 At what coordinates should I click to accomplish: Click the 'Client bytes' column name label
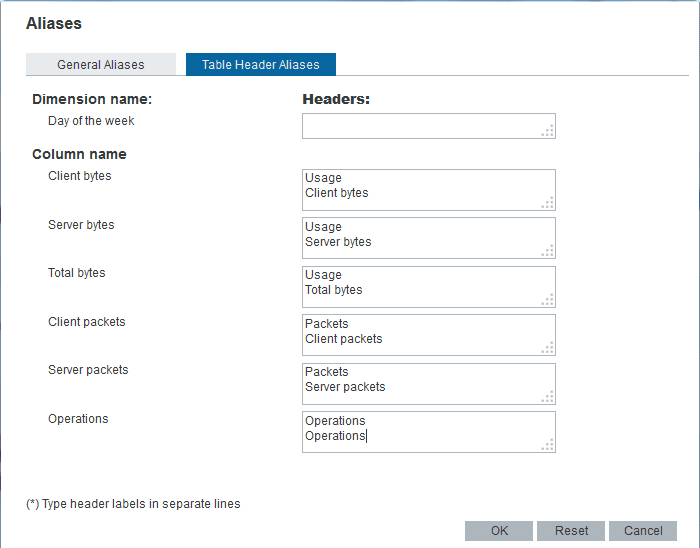tap(79, 176)
